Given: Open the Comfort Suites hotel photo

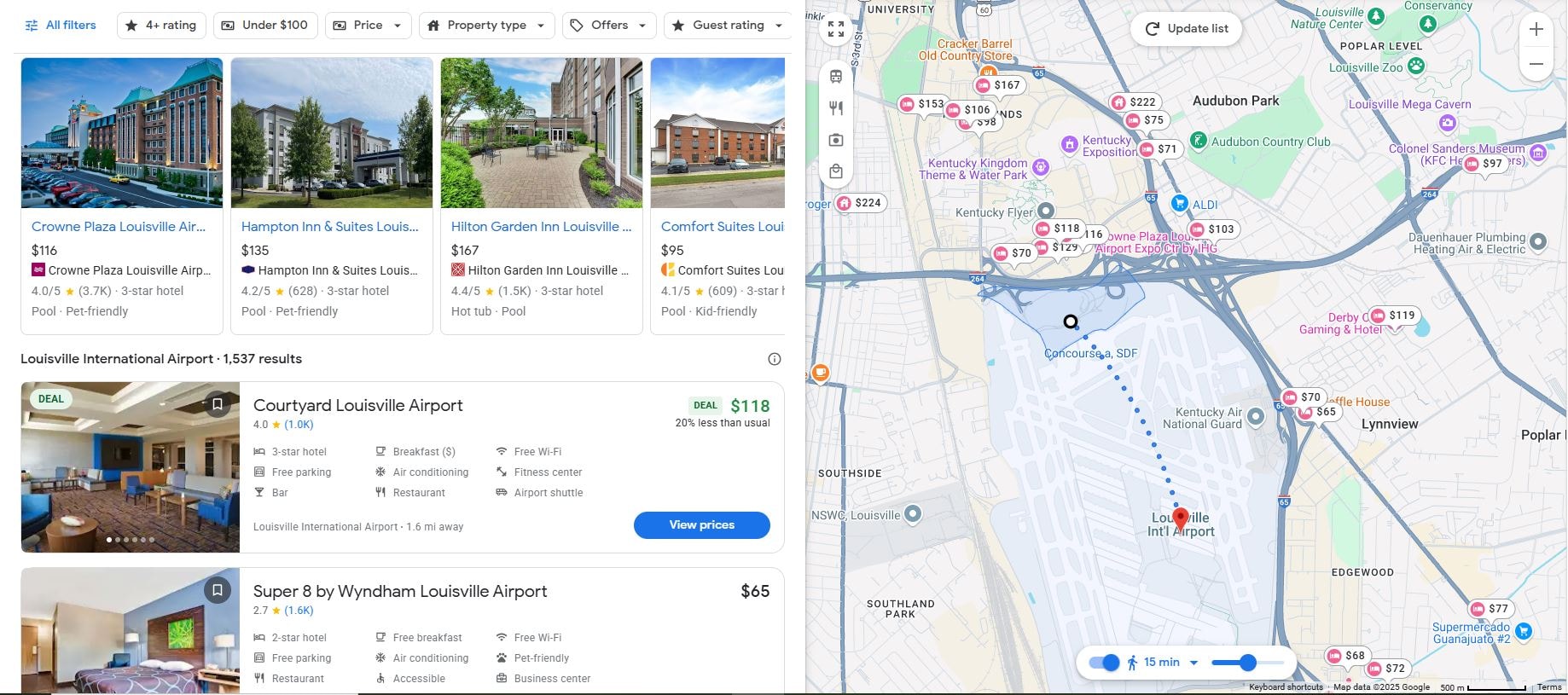Looking at the screenshot, I should coord(717,133).
